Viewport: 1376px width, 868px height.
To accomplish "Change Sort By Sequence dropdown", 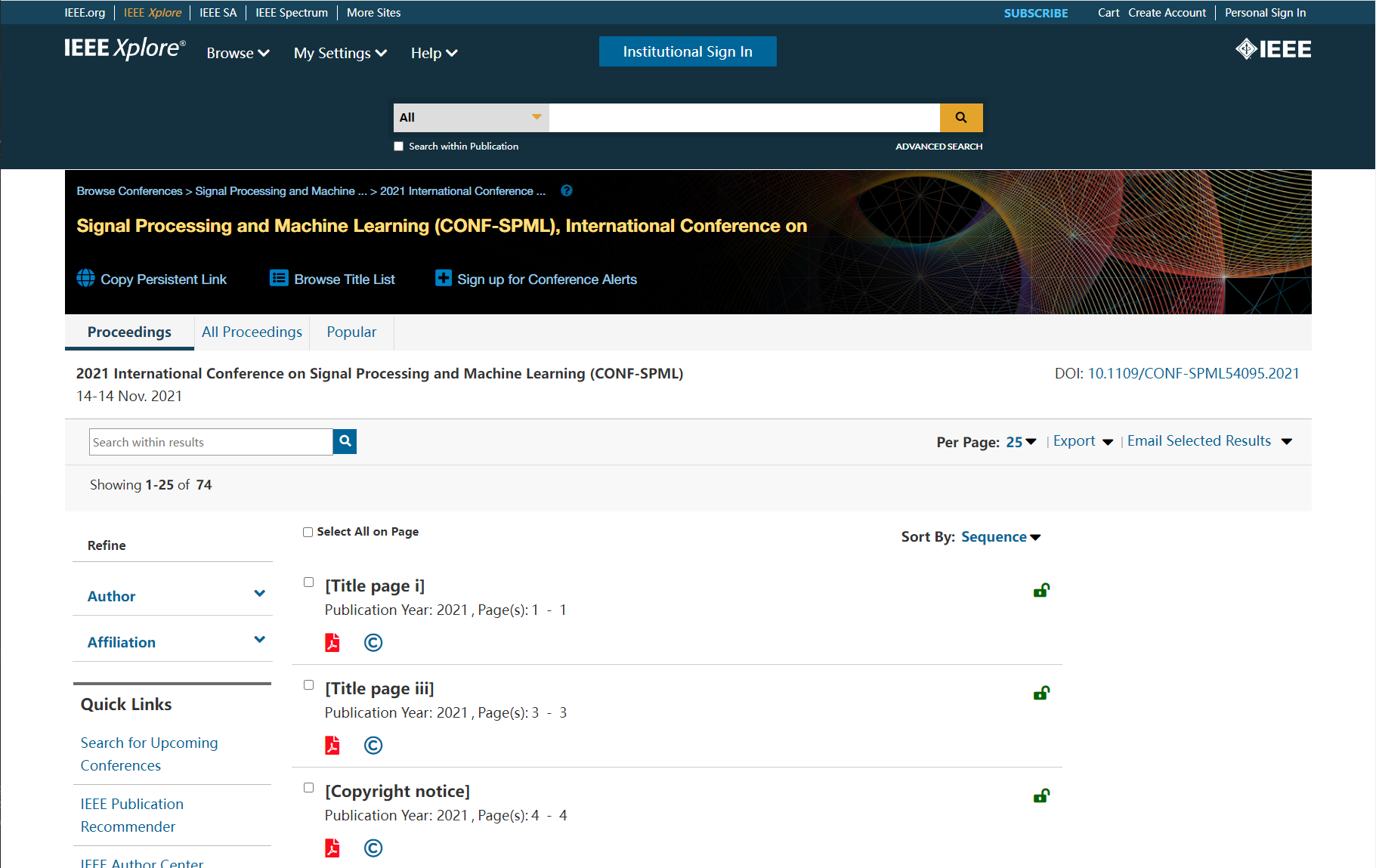I will point(1000,537).
